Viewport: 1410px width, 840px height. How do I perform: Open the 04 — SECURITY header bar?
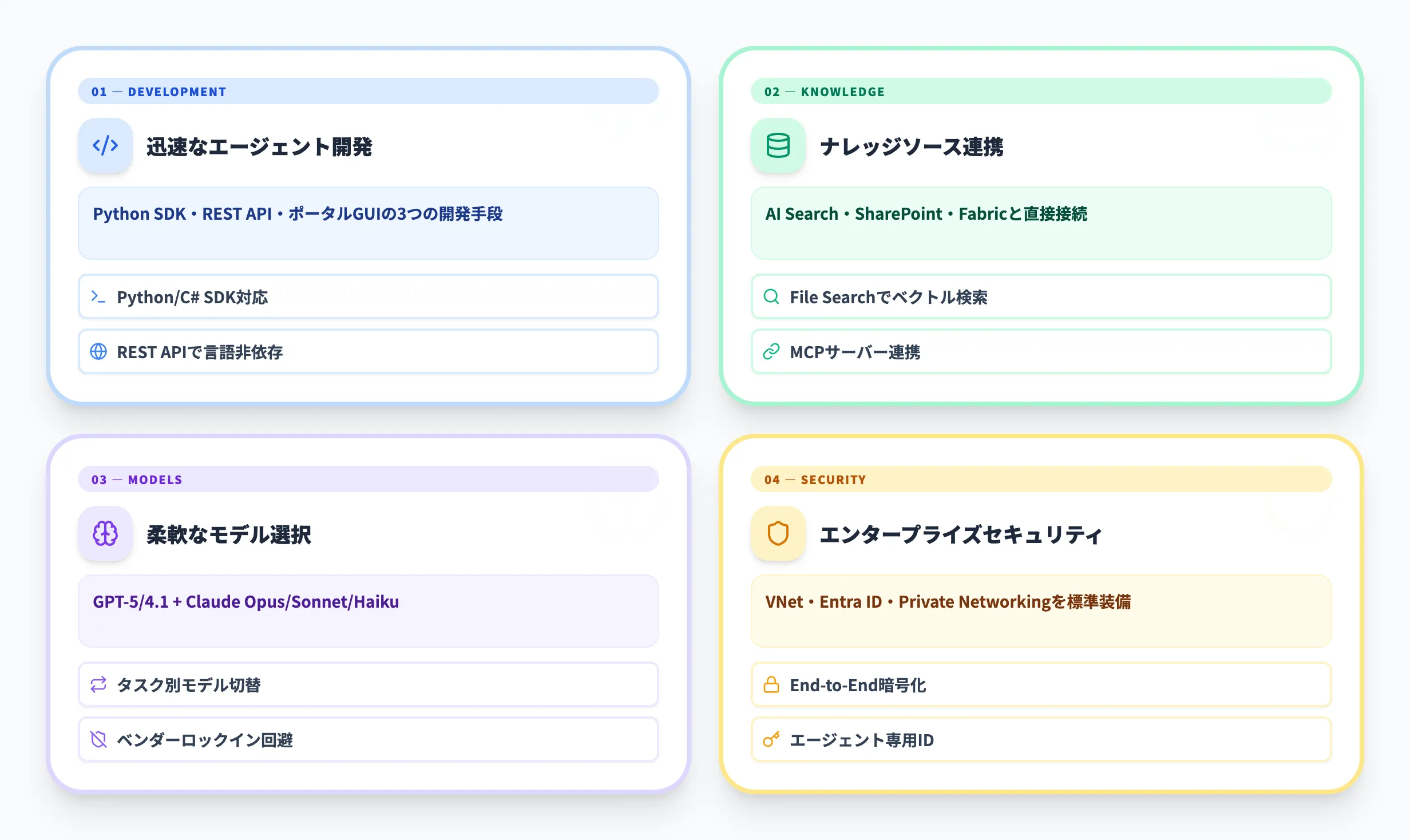coord(1041,480)
